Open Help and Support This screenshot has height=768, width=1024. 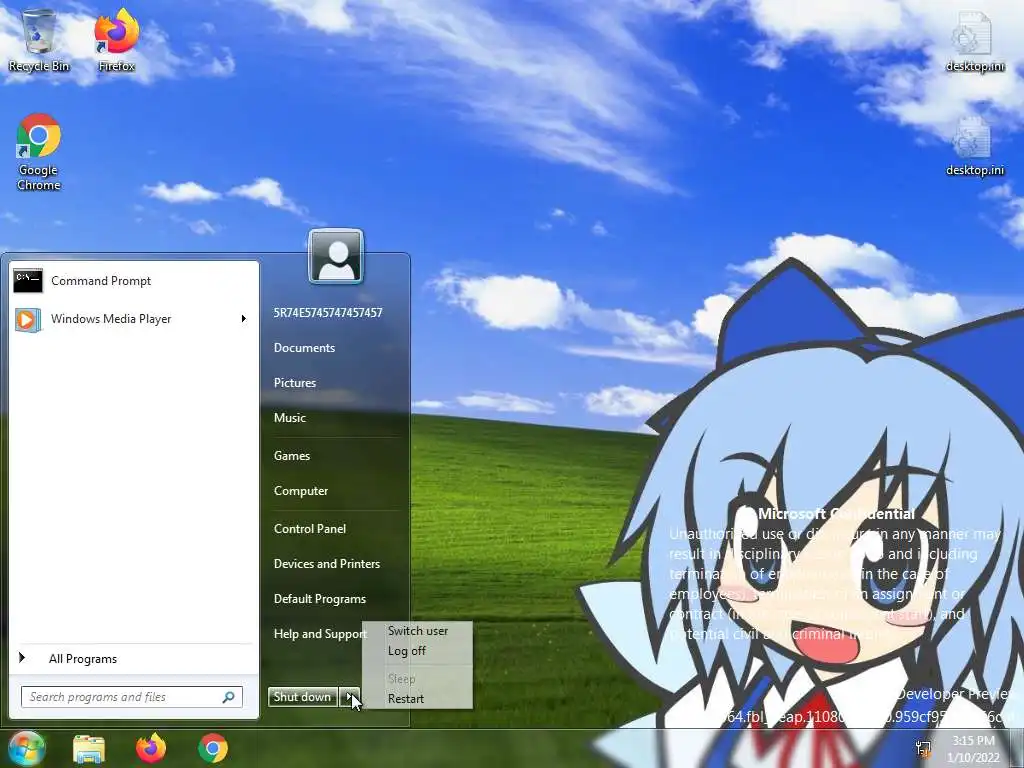[320, 634]
